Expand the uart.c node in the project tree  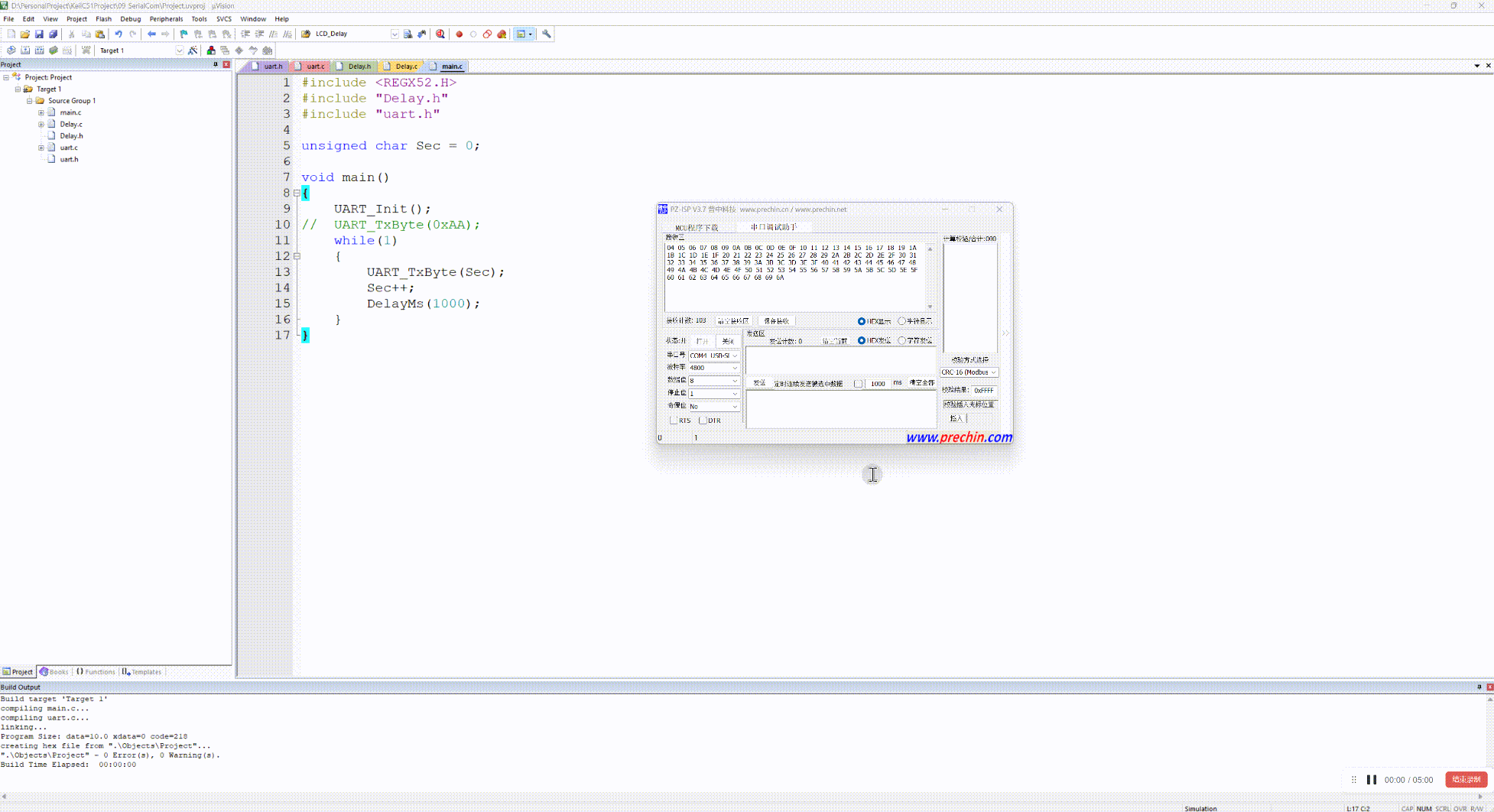pos(41,148)
